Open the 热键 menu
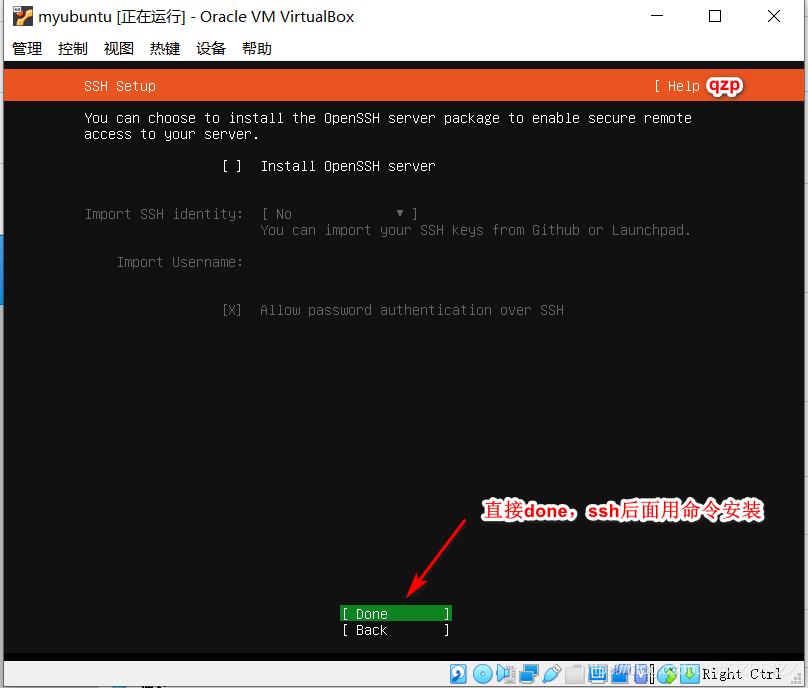The image size is (808, 688). [x=165, y=48]
